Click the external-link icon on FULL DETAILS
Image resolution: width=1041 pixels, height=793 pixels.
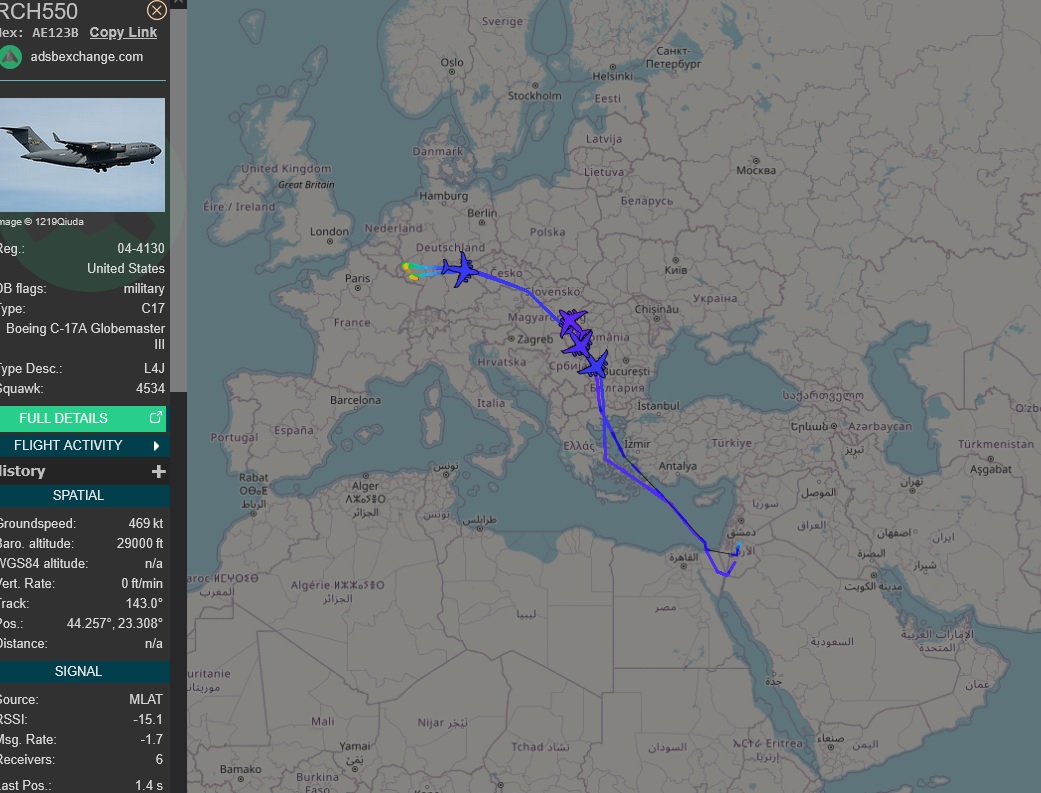(155, 418)
